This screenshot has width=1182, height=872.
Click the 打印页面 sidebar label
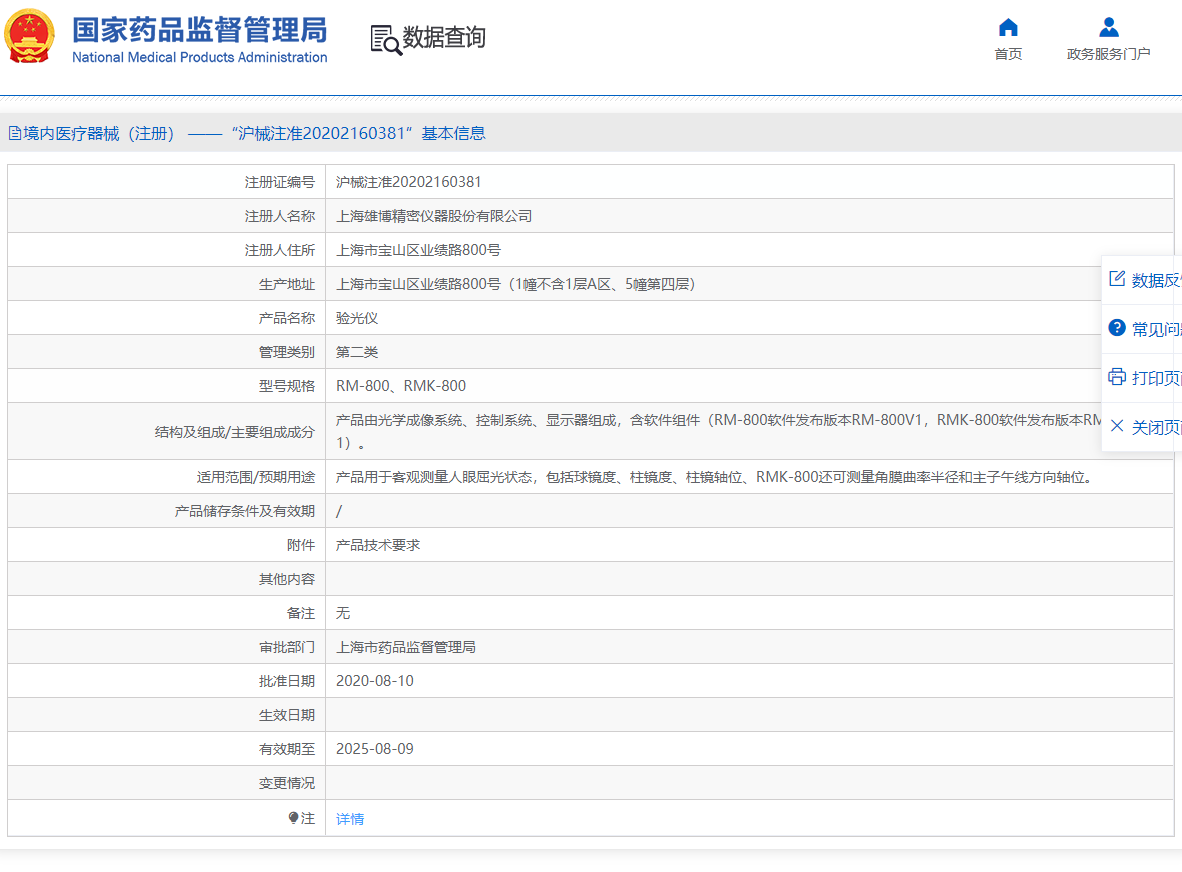[x=1156, y=378]
